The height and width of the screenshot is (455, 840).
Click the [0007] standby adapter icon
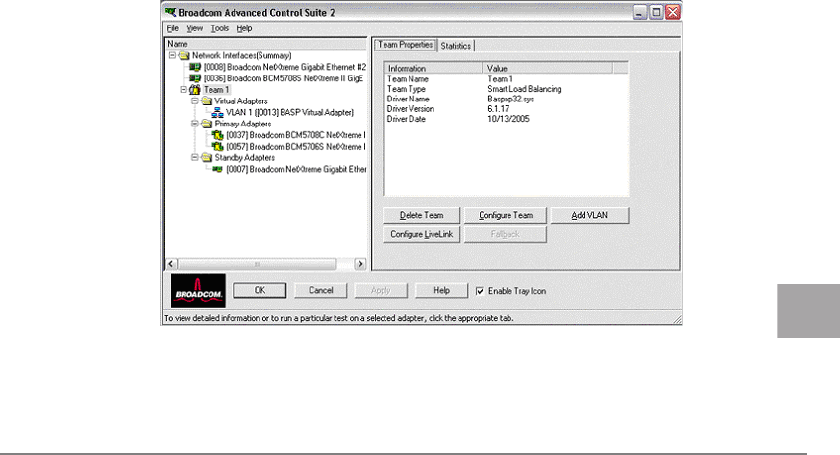click(x=218, y=169)
